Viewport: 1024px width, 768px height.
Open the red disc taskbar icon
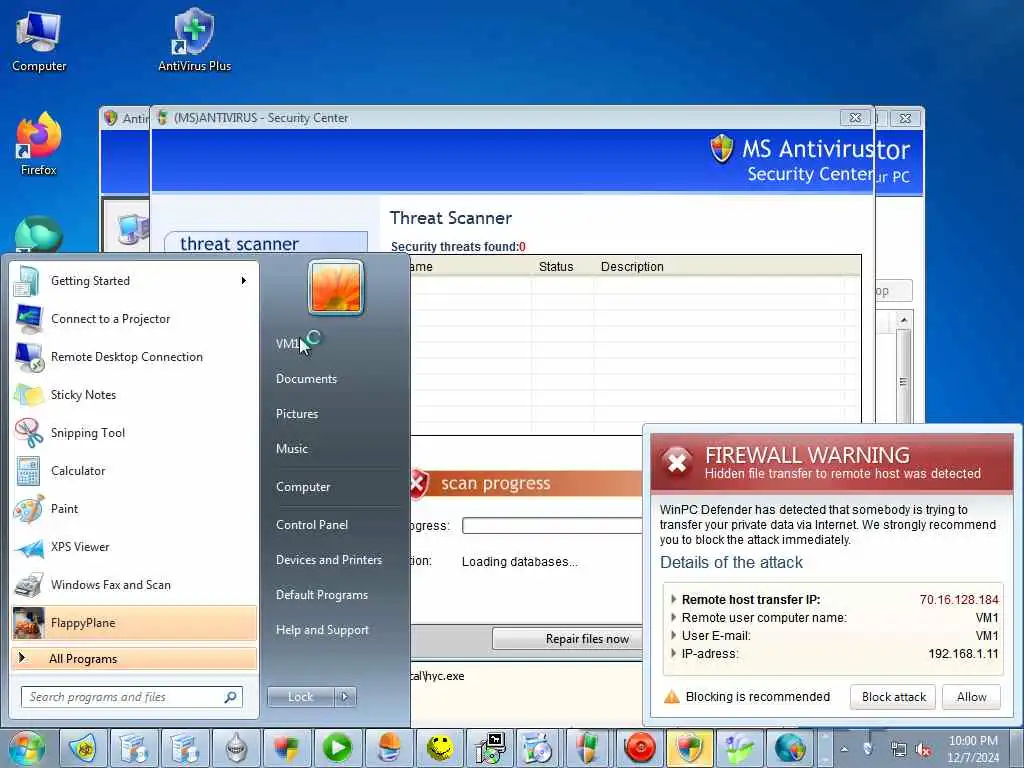click(x=639, y=748)
